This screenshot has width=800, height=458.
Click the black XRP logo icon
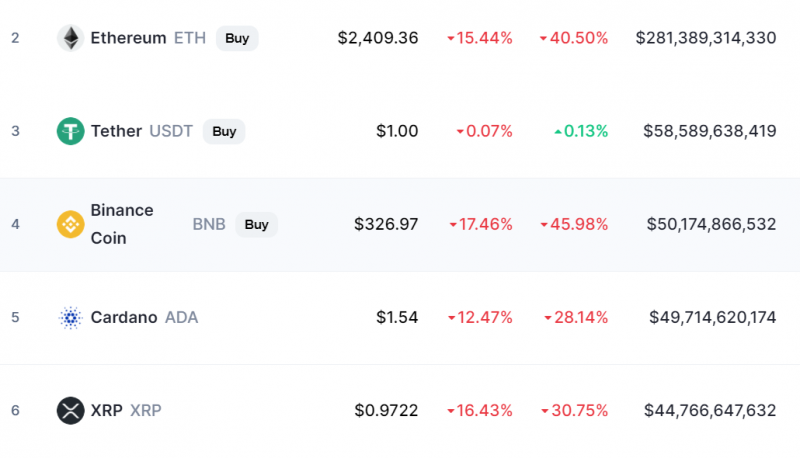[70, 411]
